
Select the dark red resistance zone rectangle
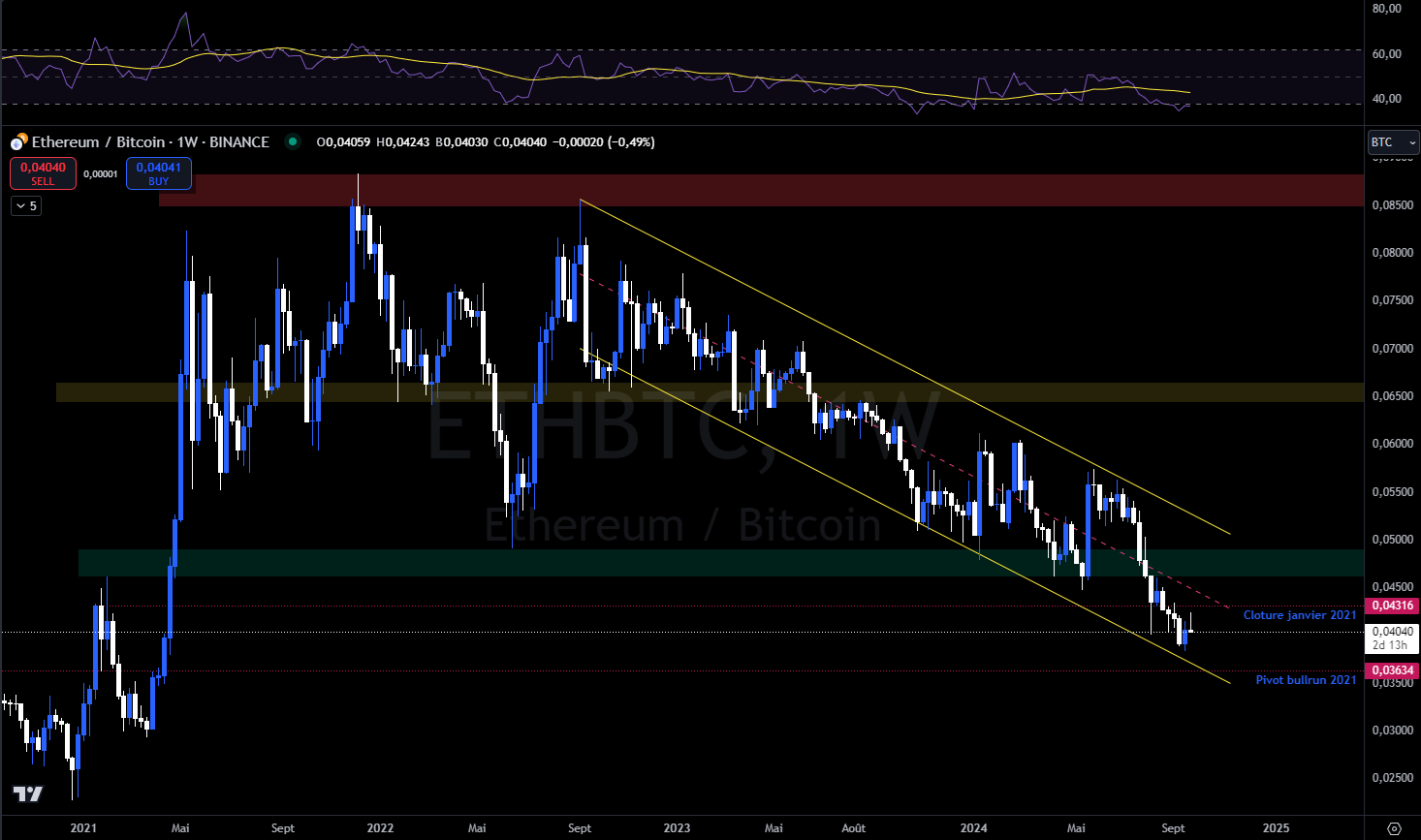coord(761,191)
